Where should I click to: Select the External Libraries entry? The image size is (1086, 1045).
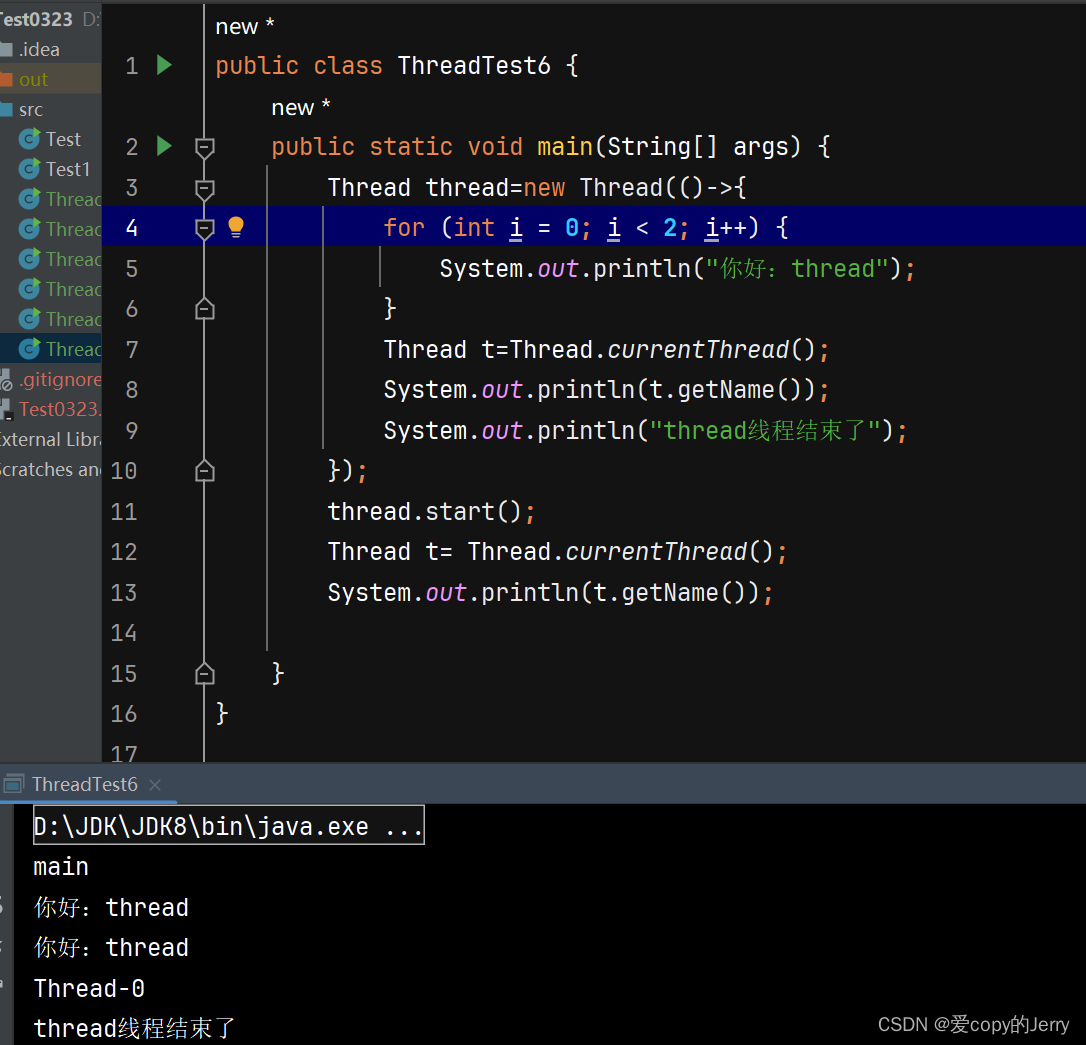(x=40, y=439)
